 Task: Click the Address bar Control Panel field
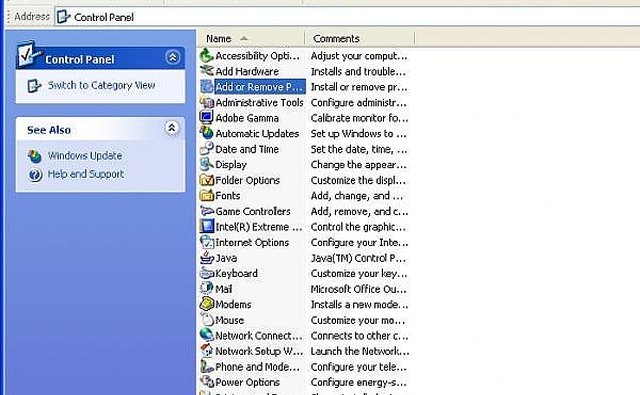[x=347, y=17]
